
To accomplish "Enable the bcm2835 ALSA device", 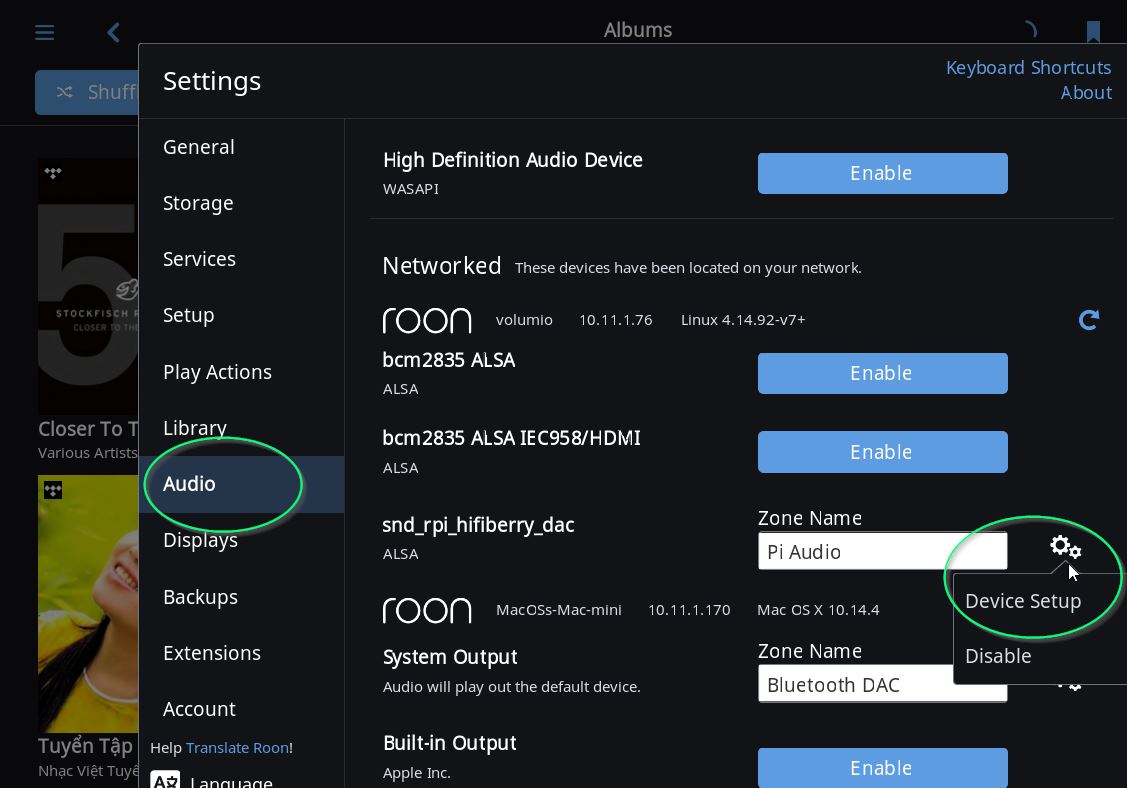I will (883, 373).
